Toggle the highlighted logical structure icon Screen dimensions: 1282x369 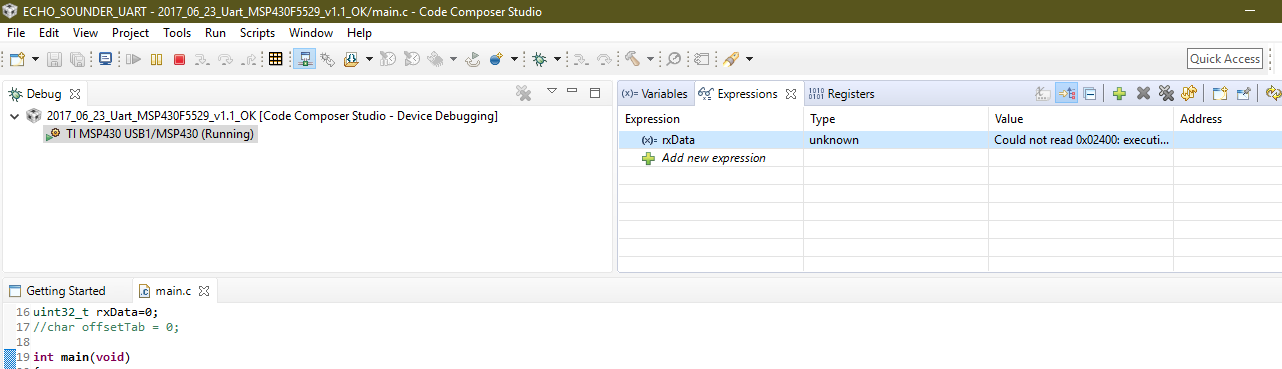point(1066,93)
